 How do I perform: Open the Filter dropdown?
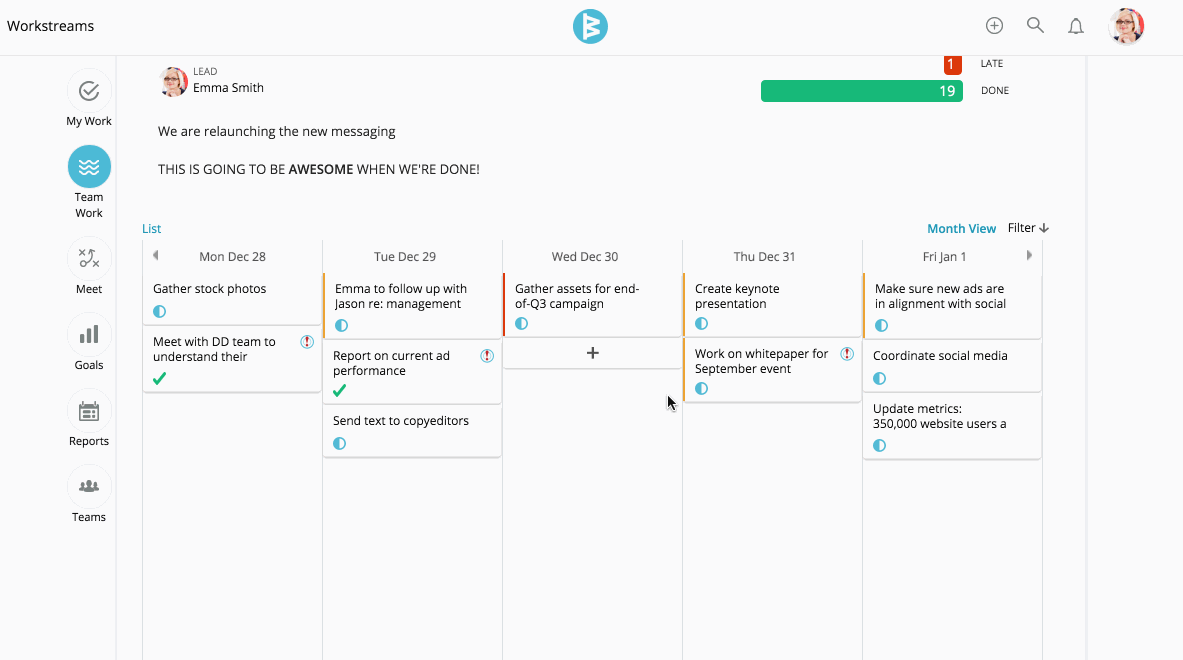[x=1026, y=228]
